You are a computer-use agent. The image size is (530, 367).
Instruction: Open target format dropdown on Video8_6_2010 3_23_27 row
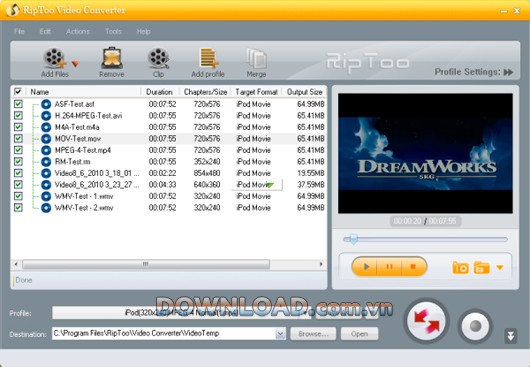click(270, 185)
